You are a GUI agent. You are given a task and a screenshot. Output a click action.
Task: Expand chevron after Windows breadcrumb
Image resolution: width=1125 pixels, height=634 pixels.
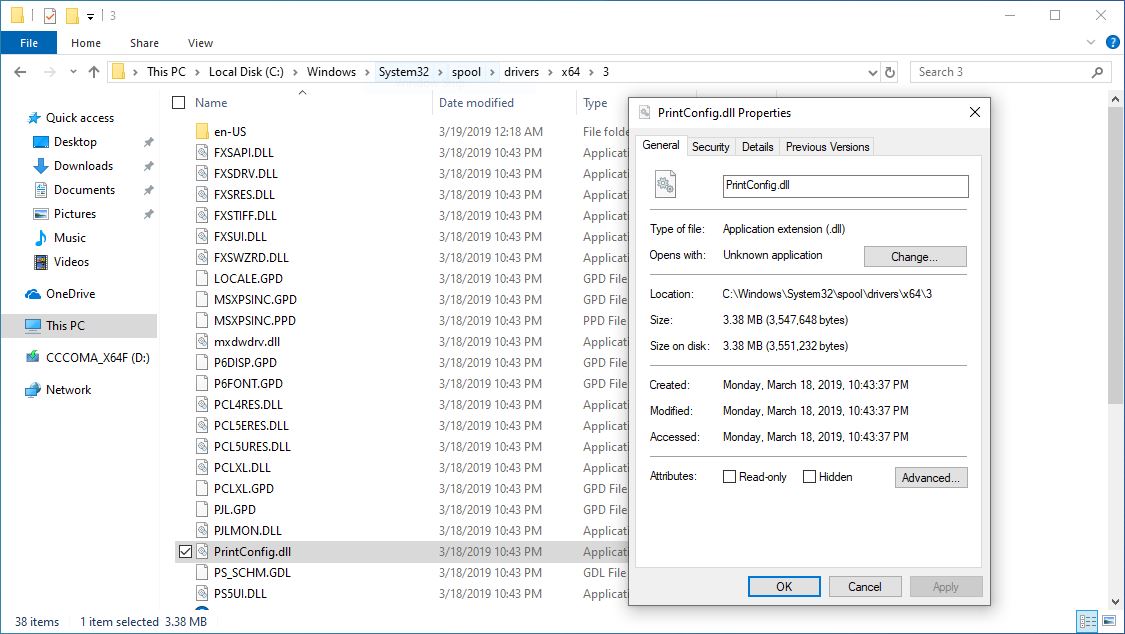point(367,72)
